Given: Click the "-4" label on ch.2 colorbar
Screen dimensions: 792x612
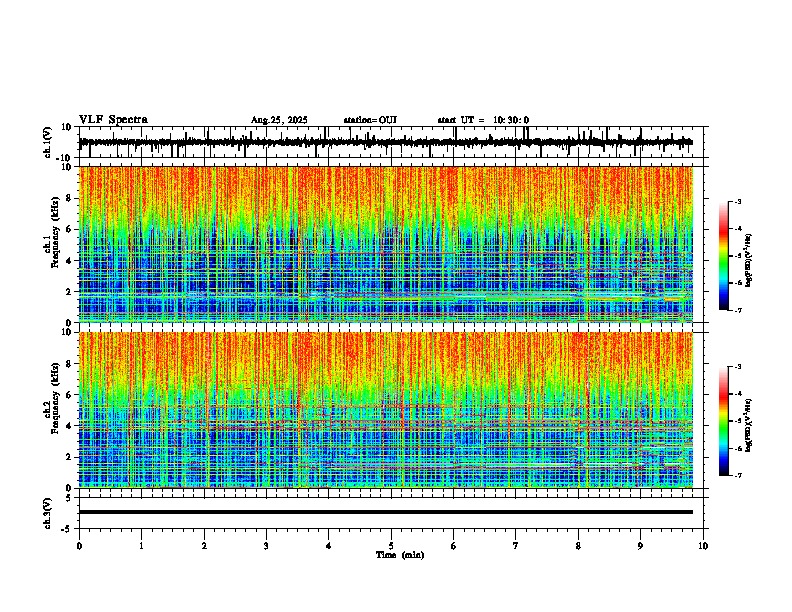Looking at the screenshot, I should pos(737,394).
